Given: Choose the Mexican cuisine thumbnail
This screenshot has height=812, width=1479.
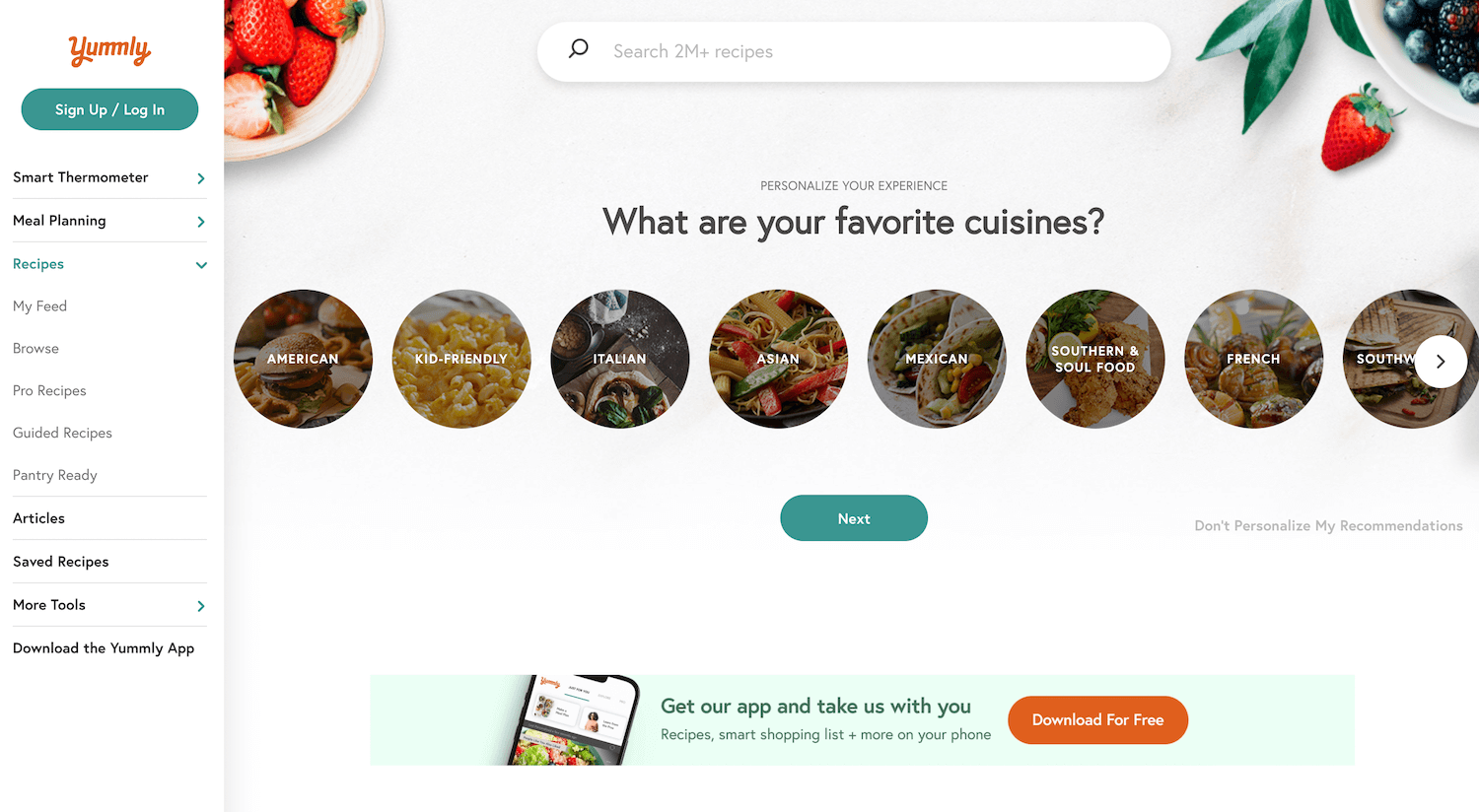Looking at the screenshot, I should pyautogui.click(x=937, y=359).
